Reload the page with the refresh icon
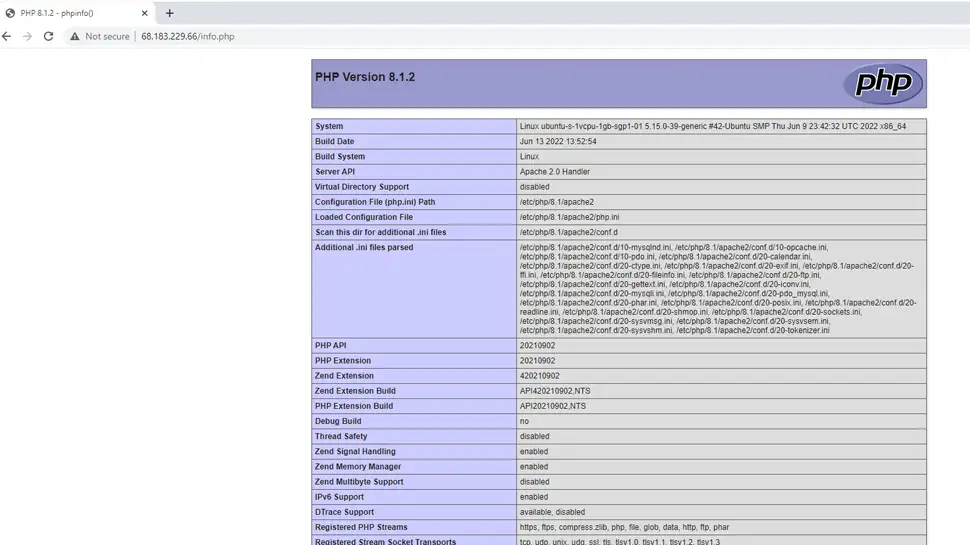The height and width of the screenshot is (545, 970). click(48, 36)
